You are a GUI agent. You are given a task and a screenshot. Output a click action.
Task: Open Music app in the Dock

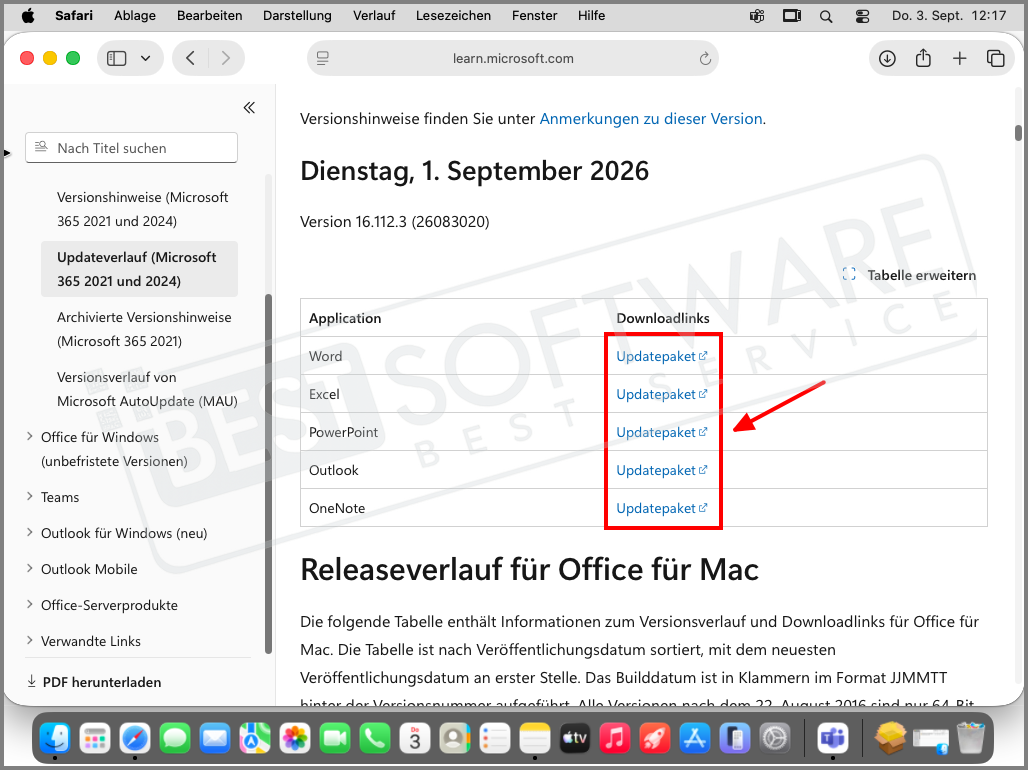tap(614, 739)
